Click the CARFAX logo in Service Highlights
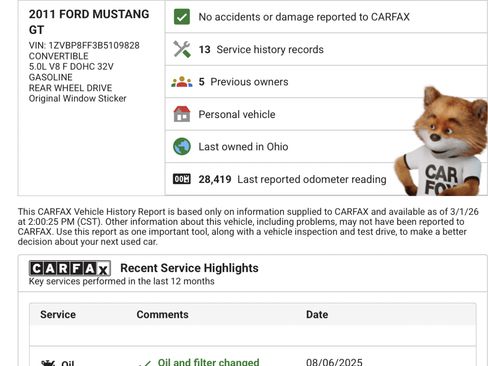 (70, 268)
